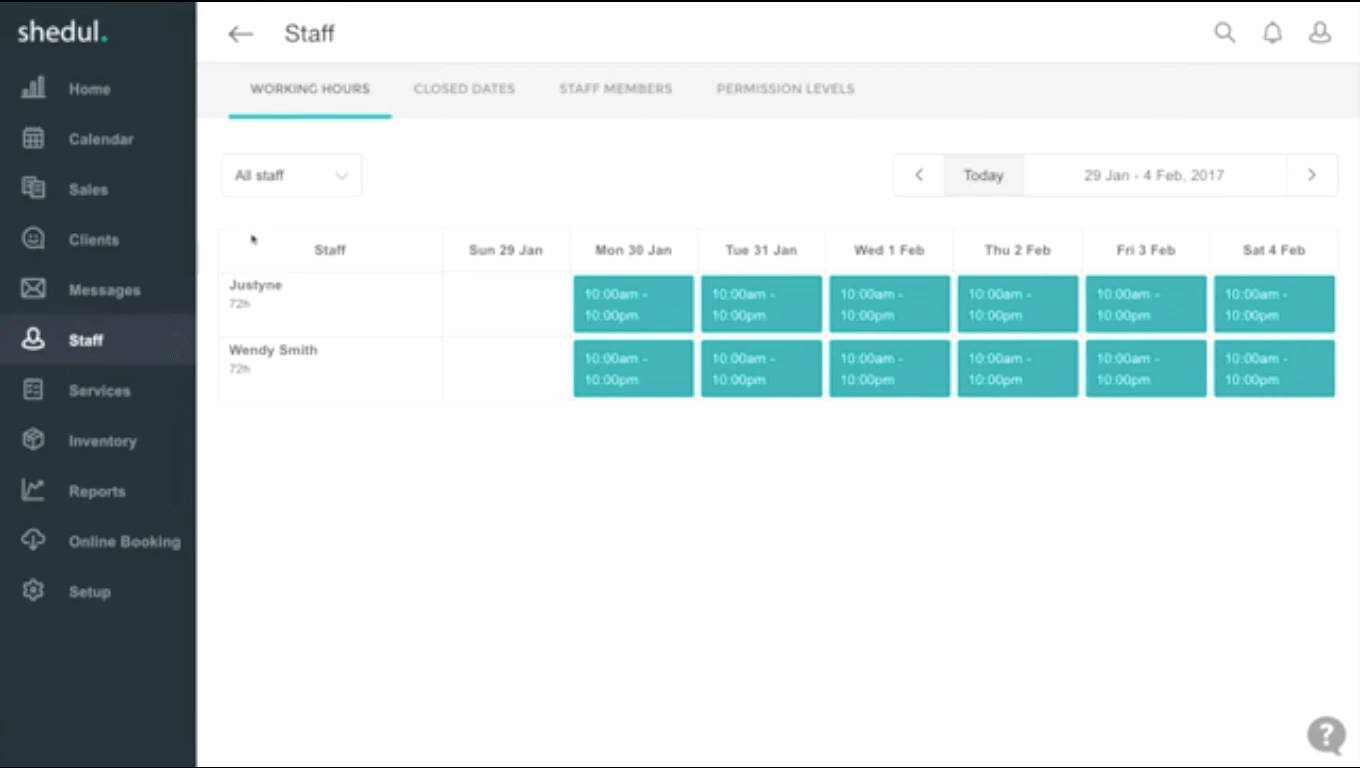Edit Justyne's Monday 30 Jan shift block
The image size is (1360, 768).
(632, 304)
